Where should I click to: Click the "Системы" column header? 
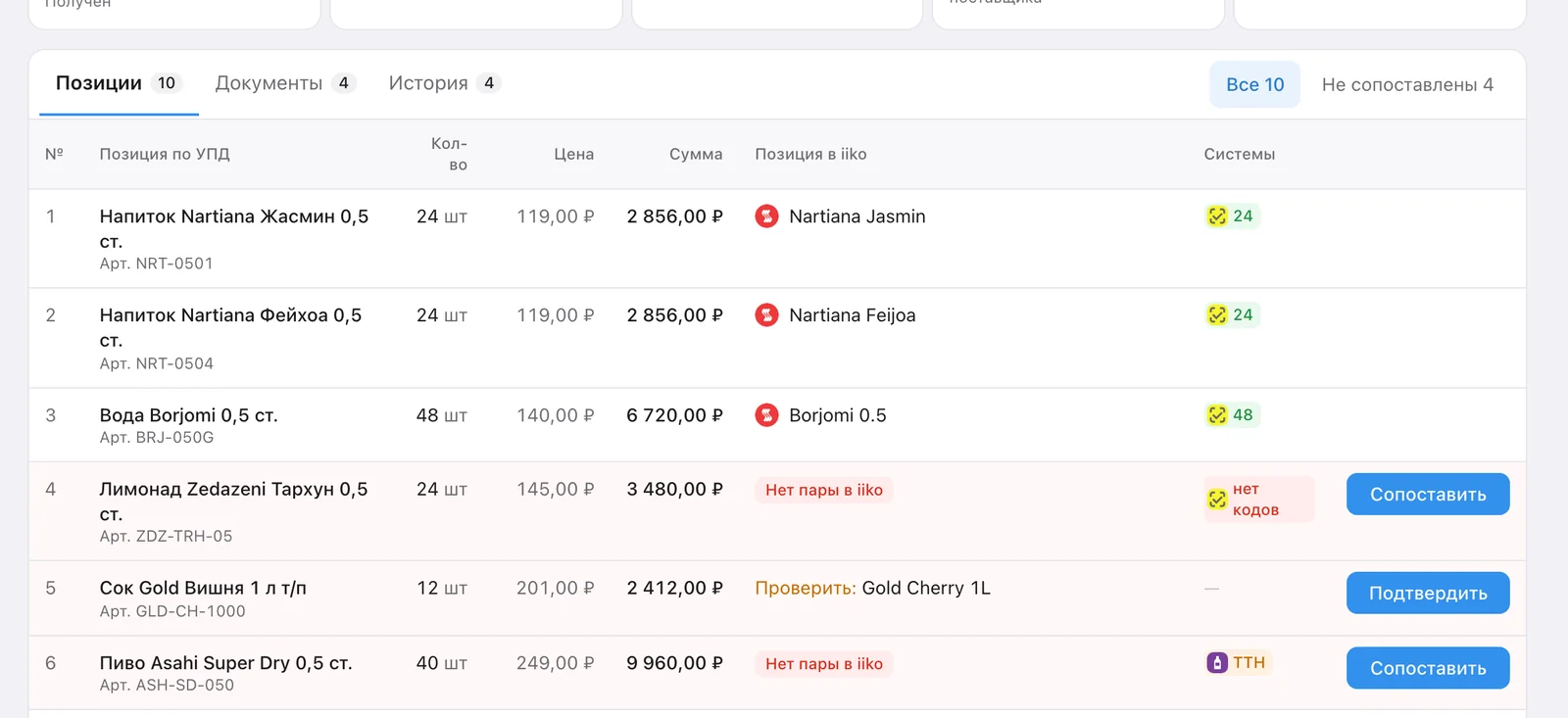1240,154
